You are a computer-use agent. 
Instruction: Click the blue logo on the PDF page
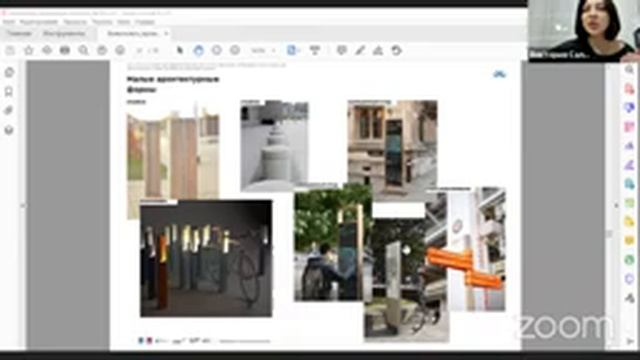point(500,74)
